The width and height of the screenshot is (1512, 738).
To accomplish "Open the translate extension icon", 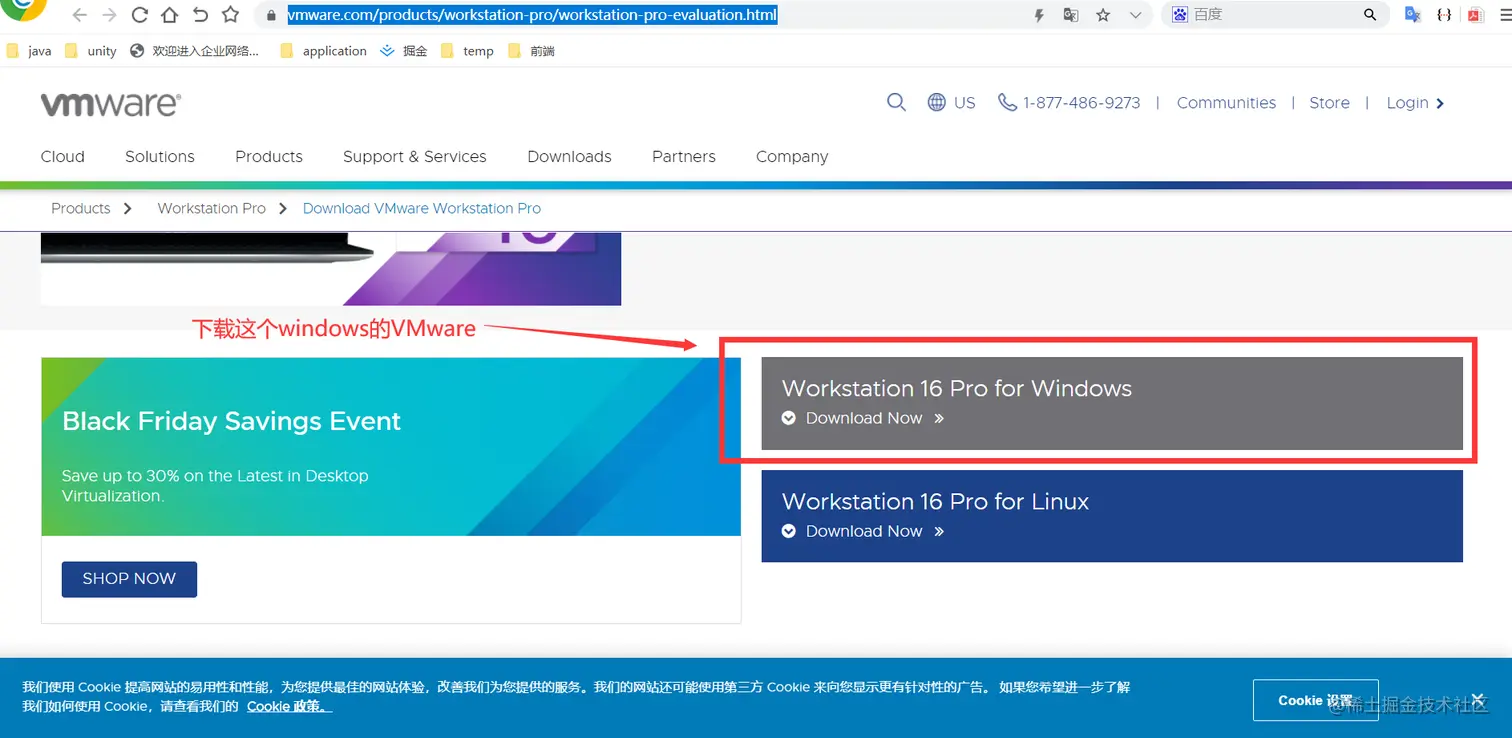I will coord(1413,15).
